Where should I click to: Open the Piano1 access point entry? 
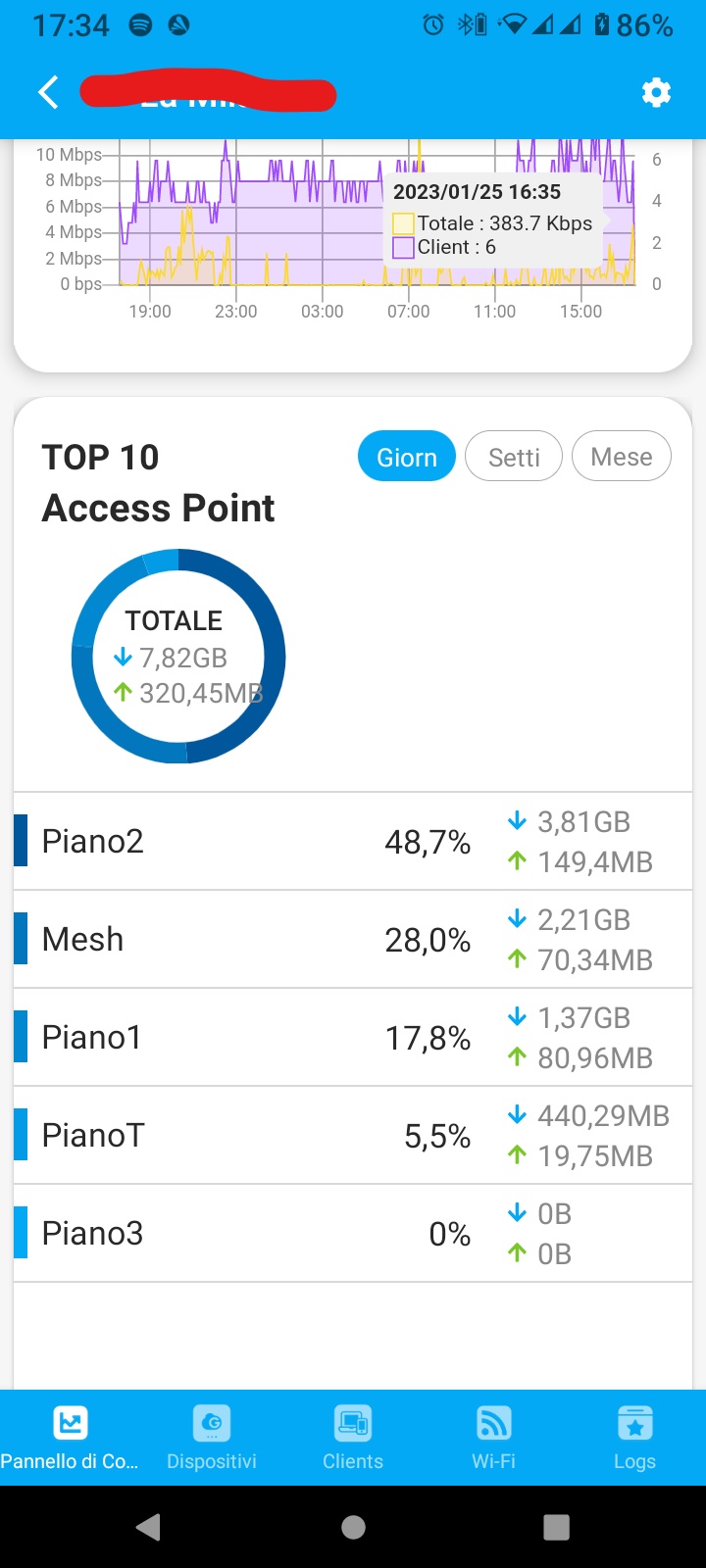pos(353,1037)
